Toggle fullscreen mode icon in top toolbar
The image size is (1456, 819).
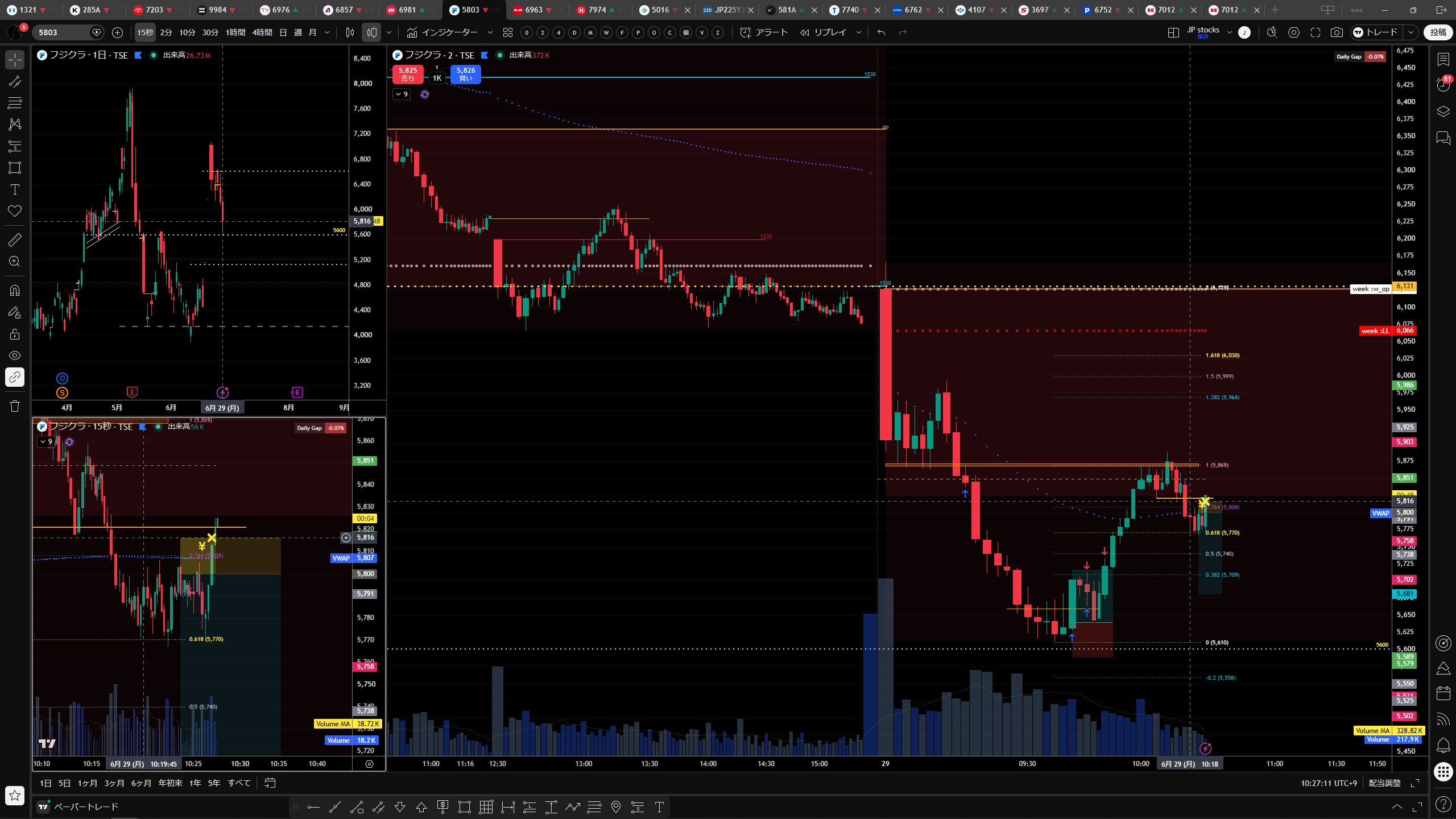click(1316, 32)
